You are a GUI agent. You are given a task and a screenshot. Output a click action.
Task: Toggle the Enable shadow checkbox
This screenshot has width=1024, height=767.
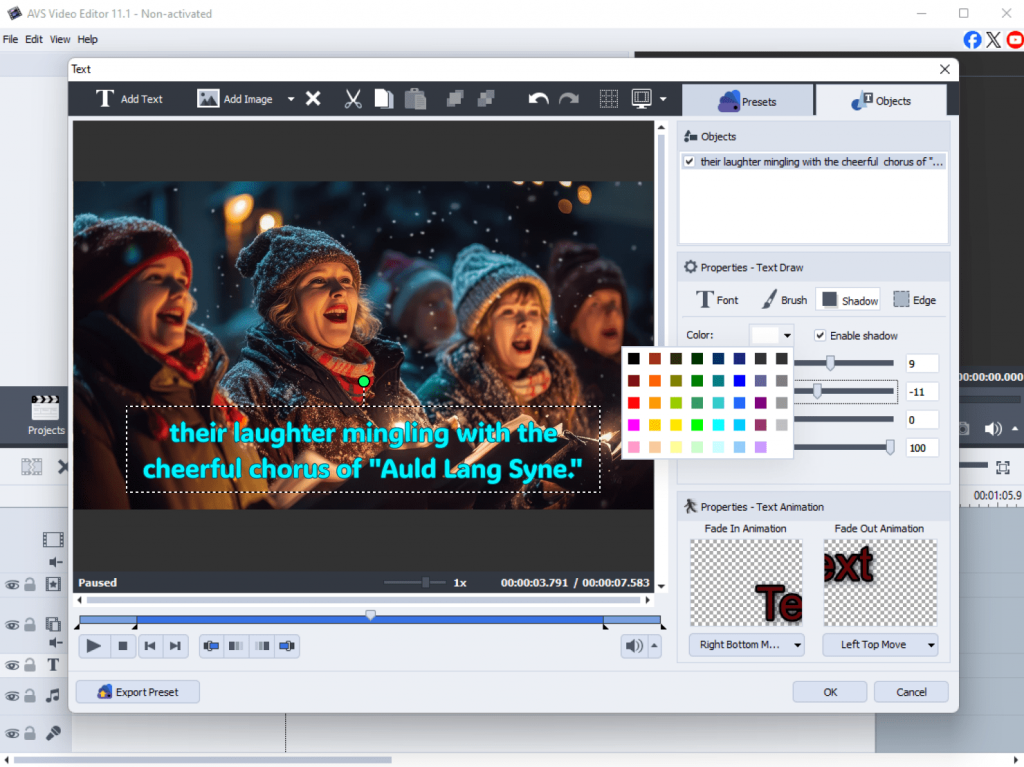click(x=820, y=336)
